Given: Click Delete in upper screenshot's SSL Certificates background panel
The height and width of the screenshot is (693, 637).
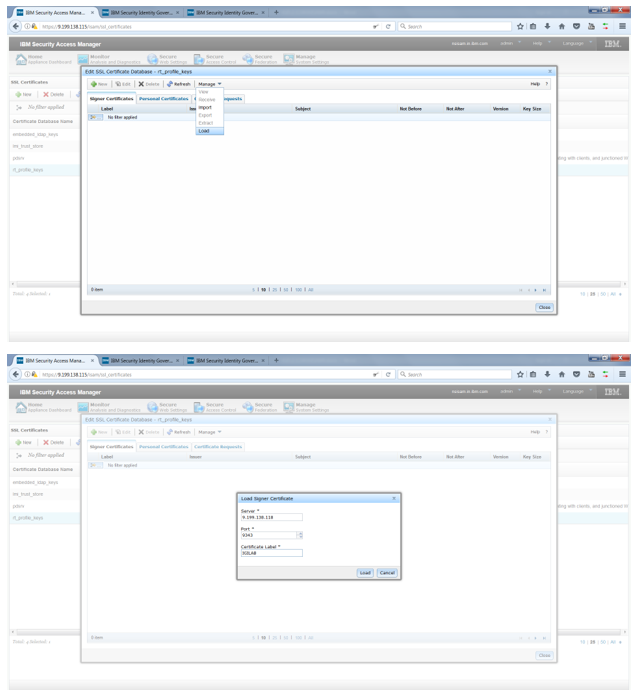Looking at the screenshot, I should pos(53,95).
